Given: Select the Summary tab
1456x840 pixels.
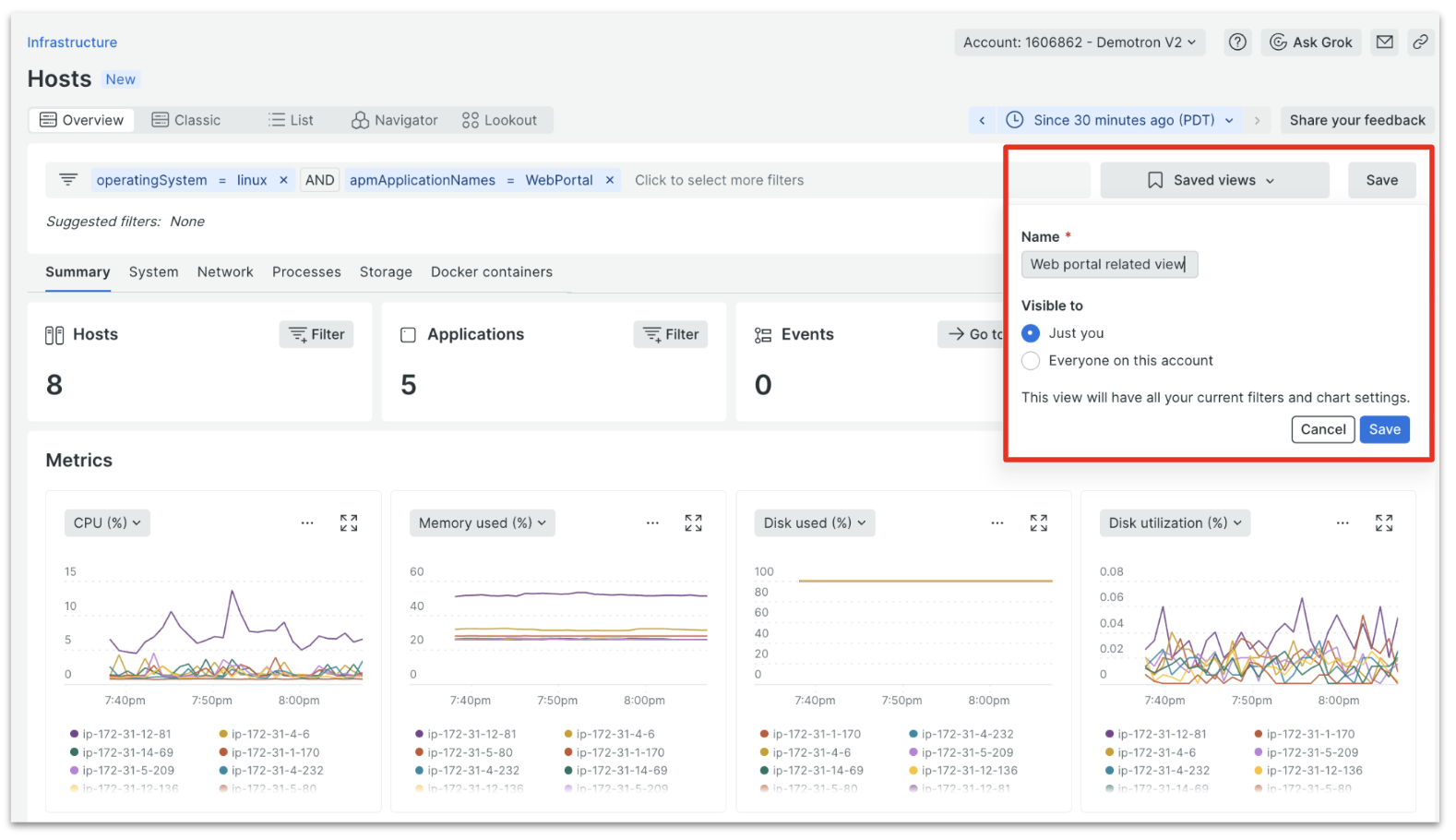Looking at the screenshot, I should [78, 272].
